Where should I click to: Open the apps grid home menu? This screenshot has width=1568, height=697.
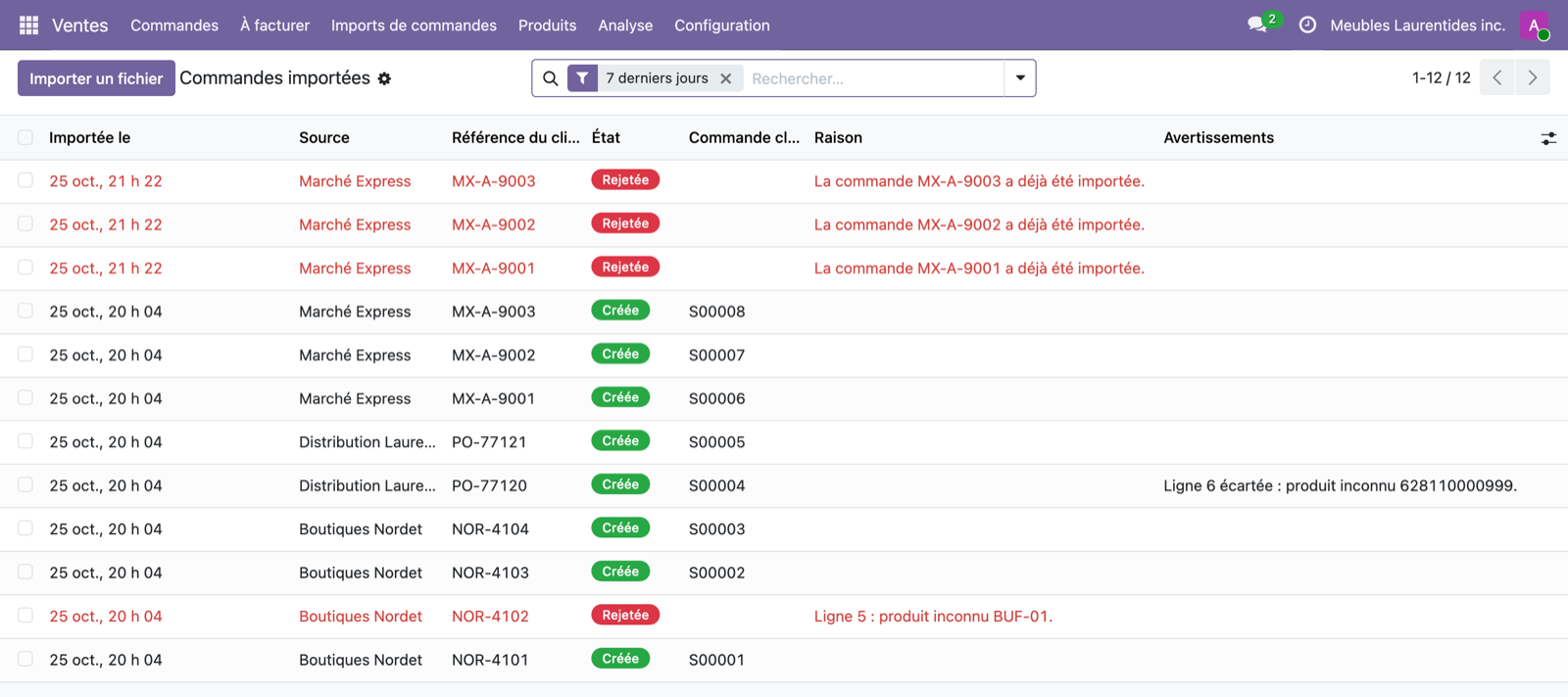click(x=28, y=25)
